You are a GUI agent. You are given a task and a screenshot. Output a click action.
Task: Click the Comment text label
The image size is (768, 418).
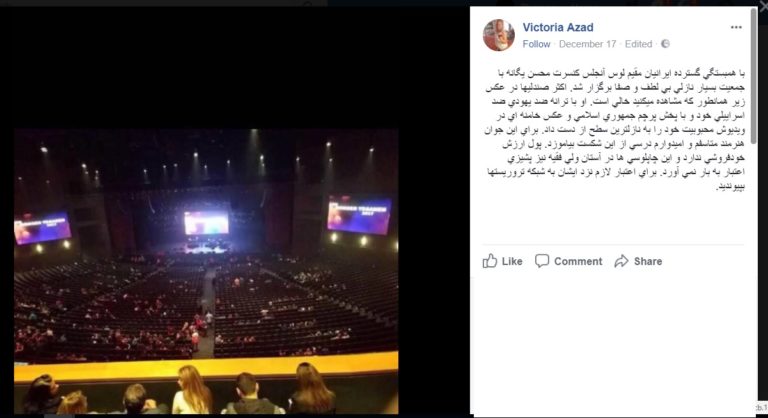578,262
